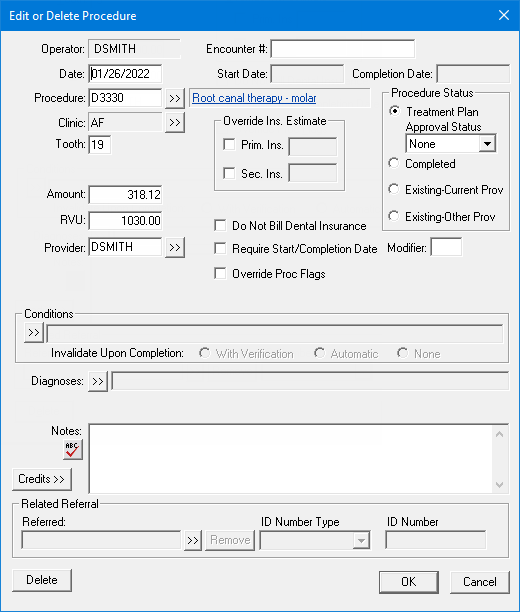The width and height of the screenshot is (520, 612).
Task: Open Root canal therapy - molar link
Action: [x=254, y=98]
